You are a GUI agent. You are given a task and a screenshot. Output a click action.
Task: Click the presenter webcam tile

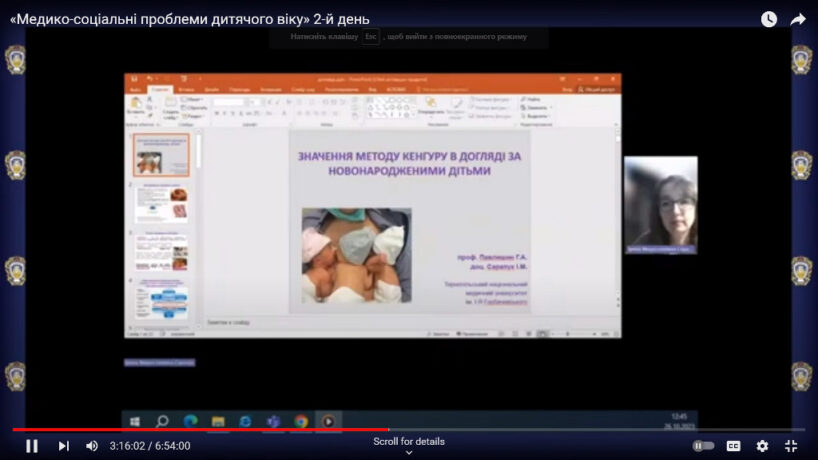[660, 205]
